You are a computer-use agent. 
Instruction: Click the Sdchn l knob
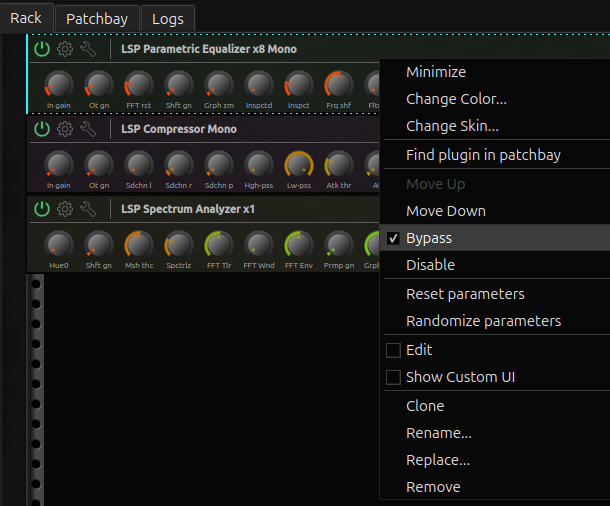tap(139, 165)
